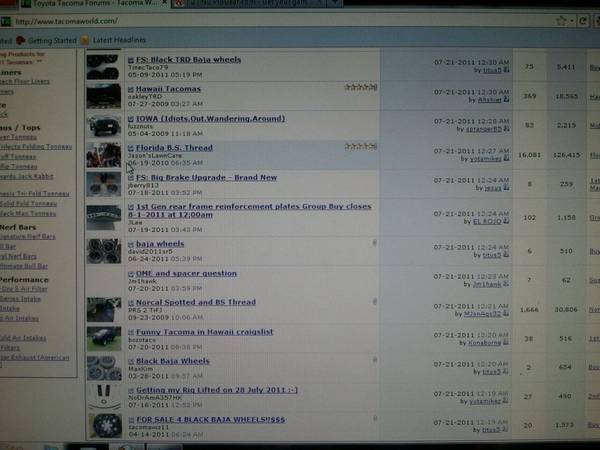This screenshot has height=450, width=600.
Task: Open Getting my Rig Lifted on 28 July thread
Action: (x=217, y=390)
